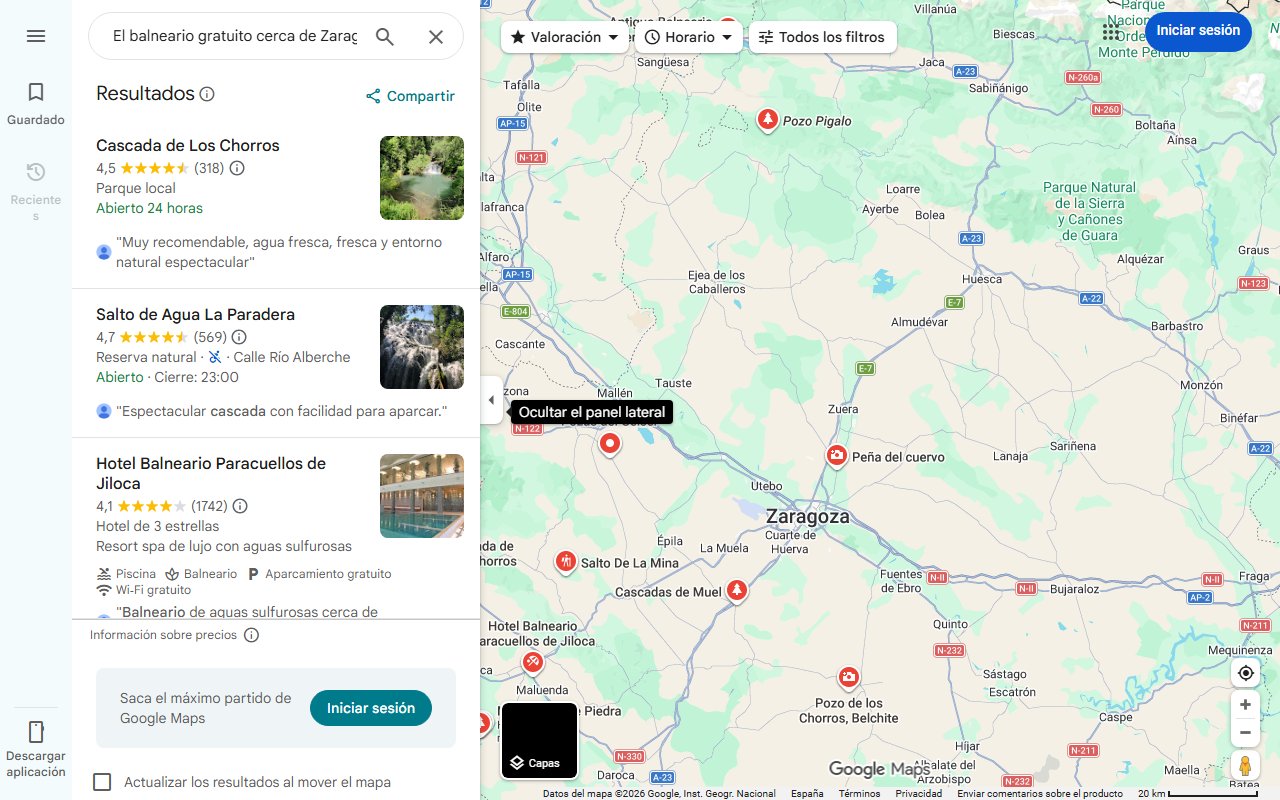Open the Todos los filtros panel
The height and width of the screenshot is (800, 1280).
tap(822, 37)
